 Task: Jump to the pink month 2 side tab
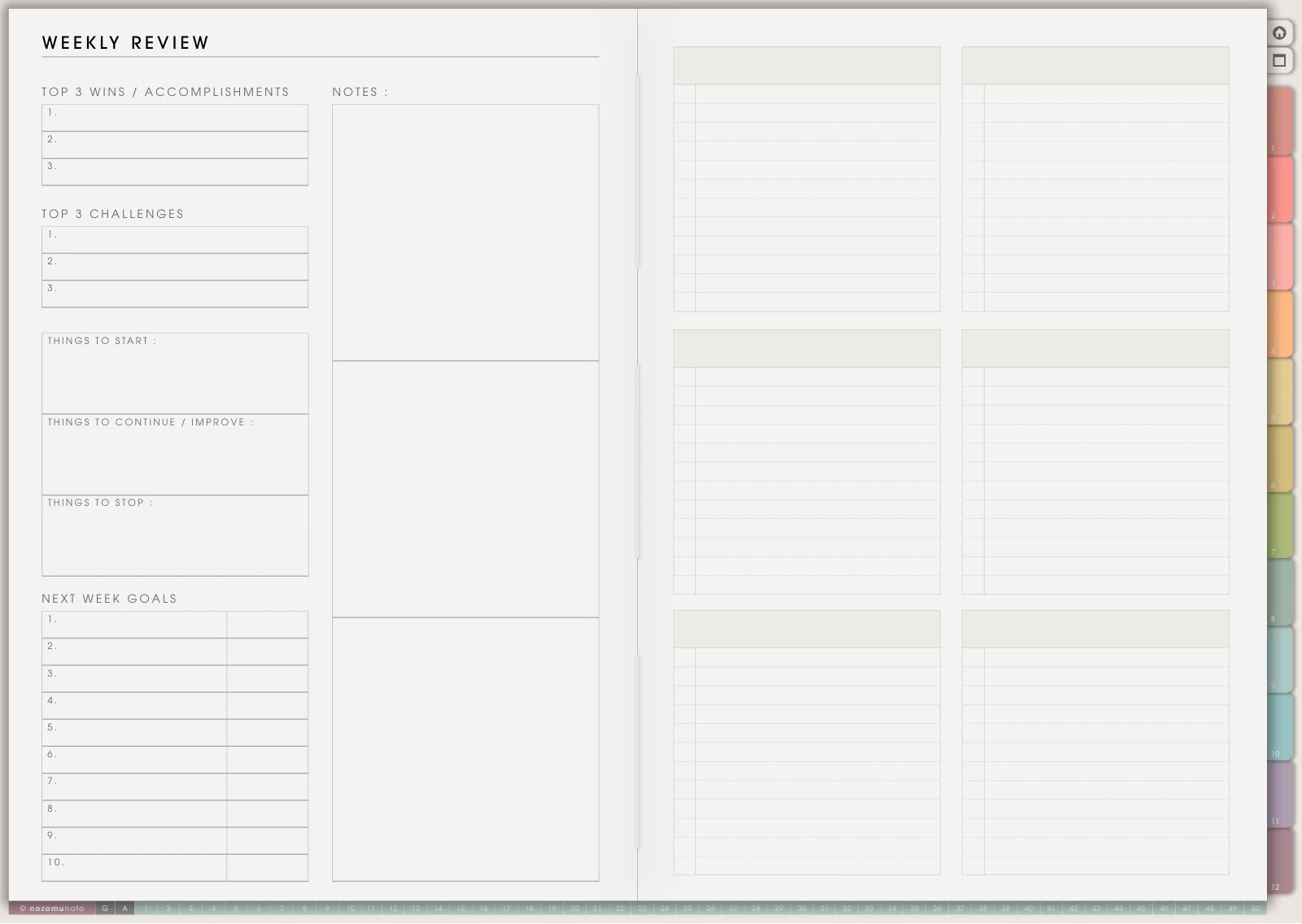pos(1280,189)
